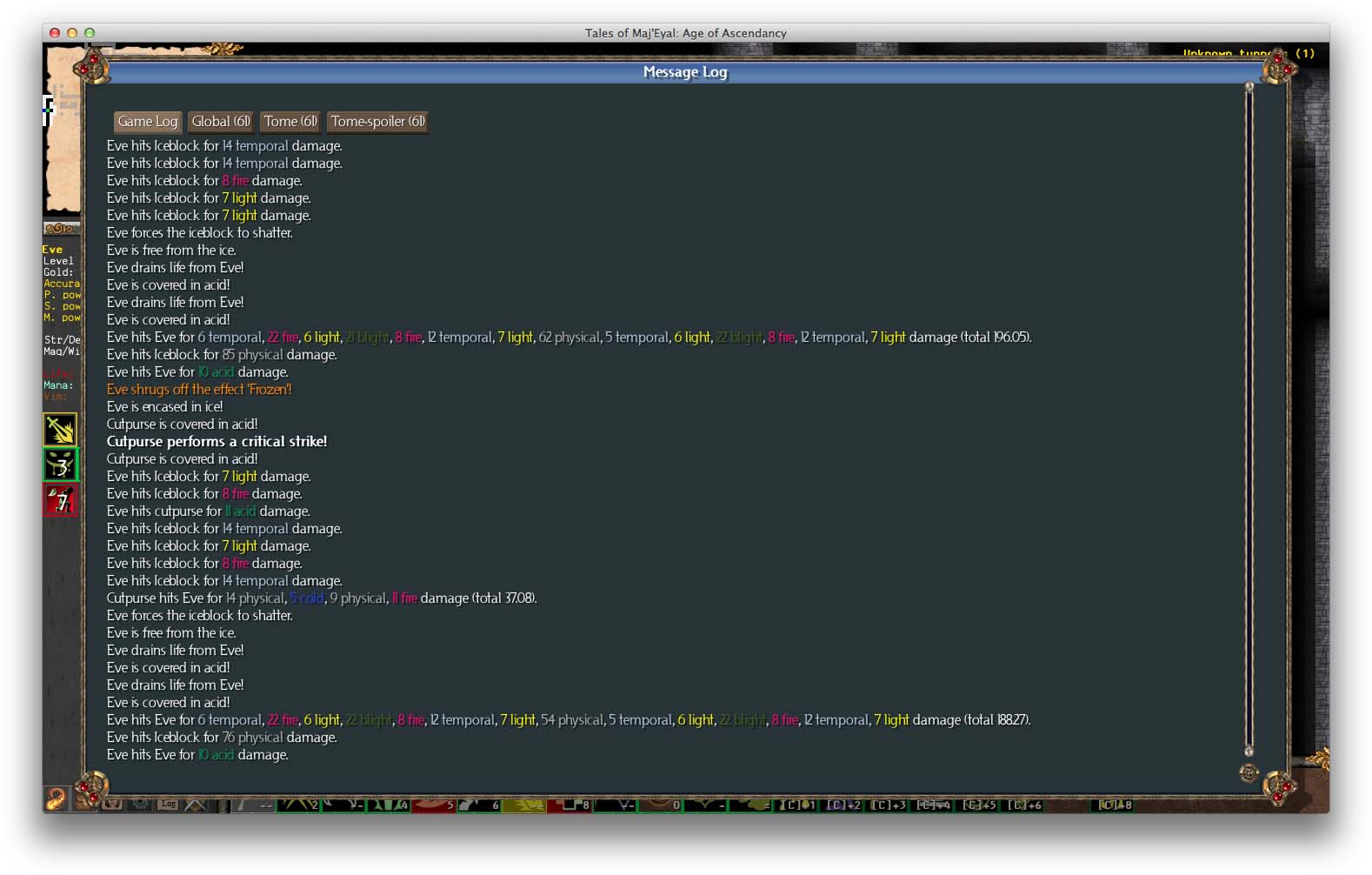The image size is (1372, 875).
Task: Click the gear settings icon in bottom toolbar
Action: (x=140, y=805)
